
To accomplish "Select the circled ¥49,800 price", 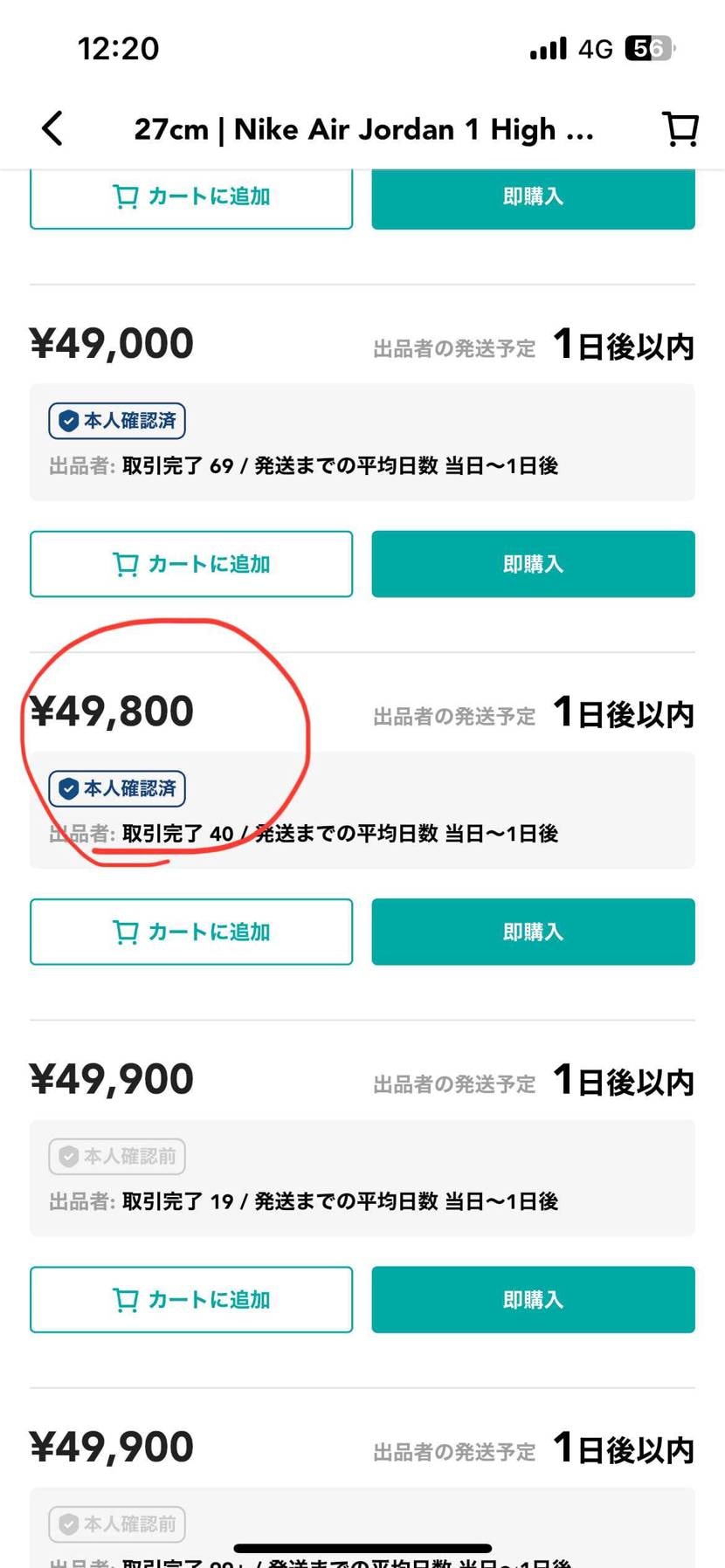I will (112, 712).
